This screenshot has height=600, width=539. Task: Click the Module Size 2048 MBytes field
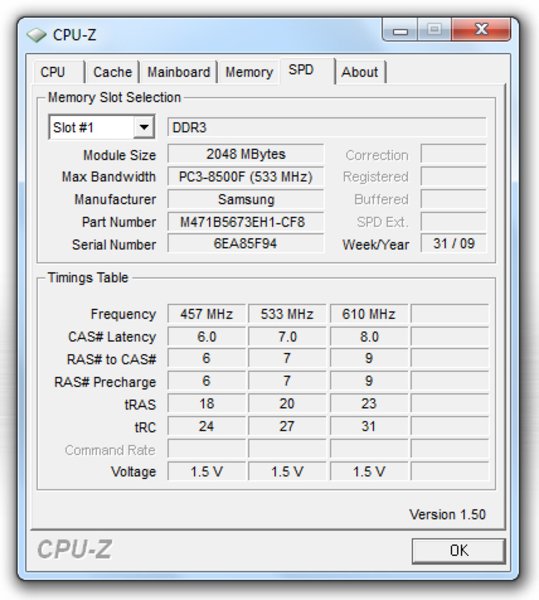(x=246, y=154)
